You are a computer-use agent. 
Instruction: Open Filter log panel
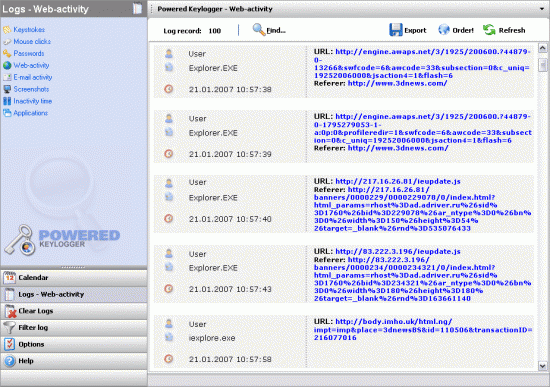click(x=74, y=328)
